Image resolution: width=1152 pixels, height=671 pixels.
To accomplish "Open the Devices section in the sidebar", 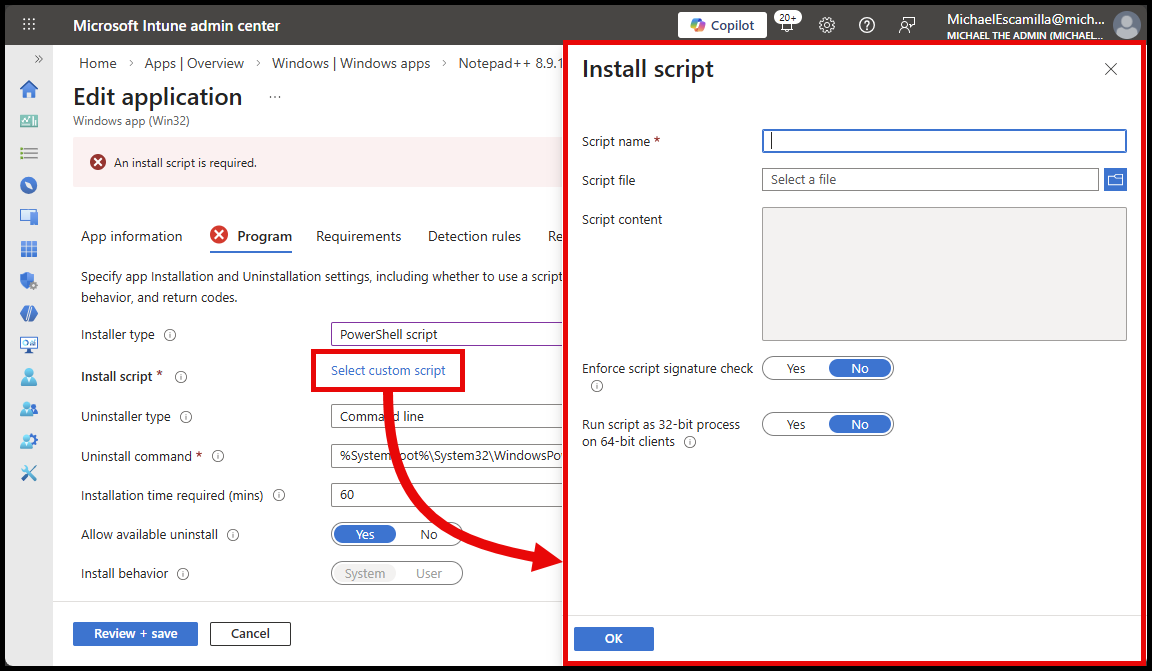I will point(29,185).
